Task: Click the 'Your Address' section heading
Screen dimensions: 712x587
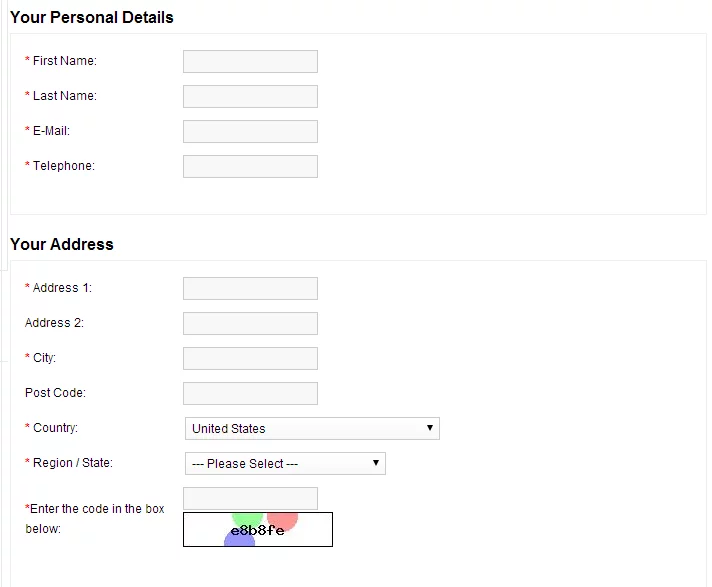Action: point(62,245)
